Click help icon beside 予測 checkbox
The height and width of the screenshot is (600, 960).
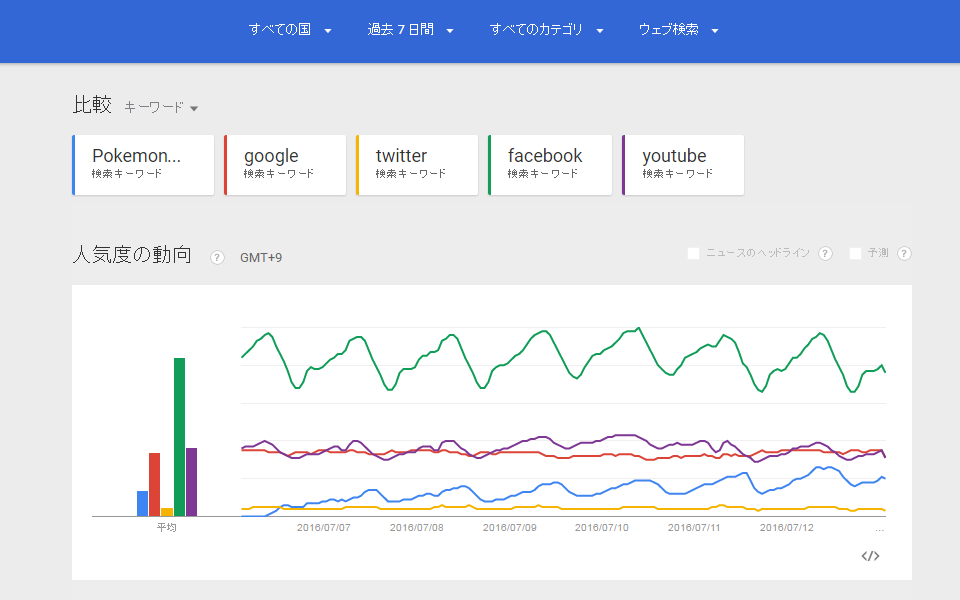click(904, 254)
